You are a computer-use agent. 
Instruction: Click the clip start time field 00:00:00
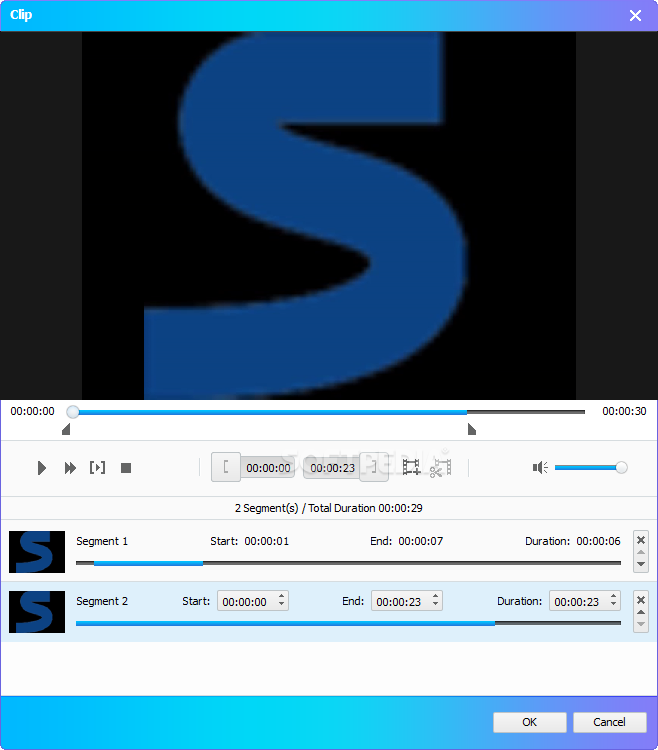coord(268,468)
